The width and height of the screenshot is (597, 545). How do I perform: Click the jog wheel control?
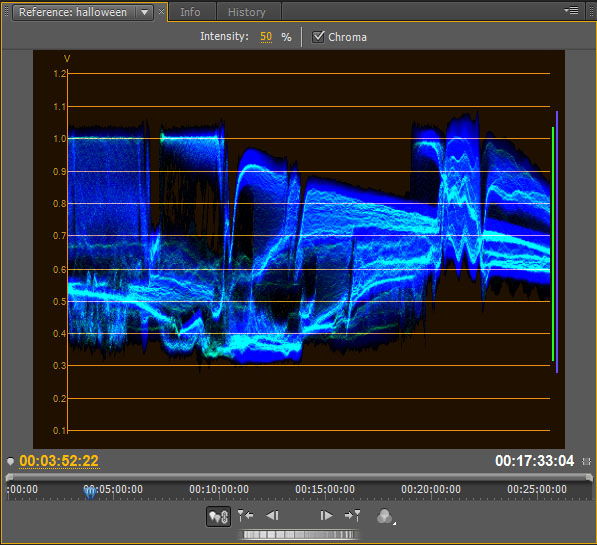pos(299,535)
